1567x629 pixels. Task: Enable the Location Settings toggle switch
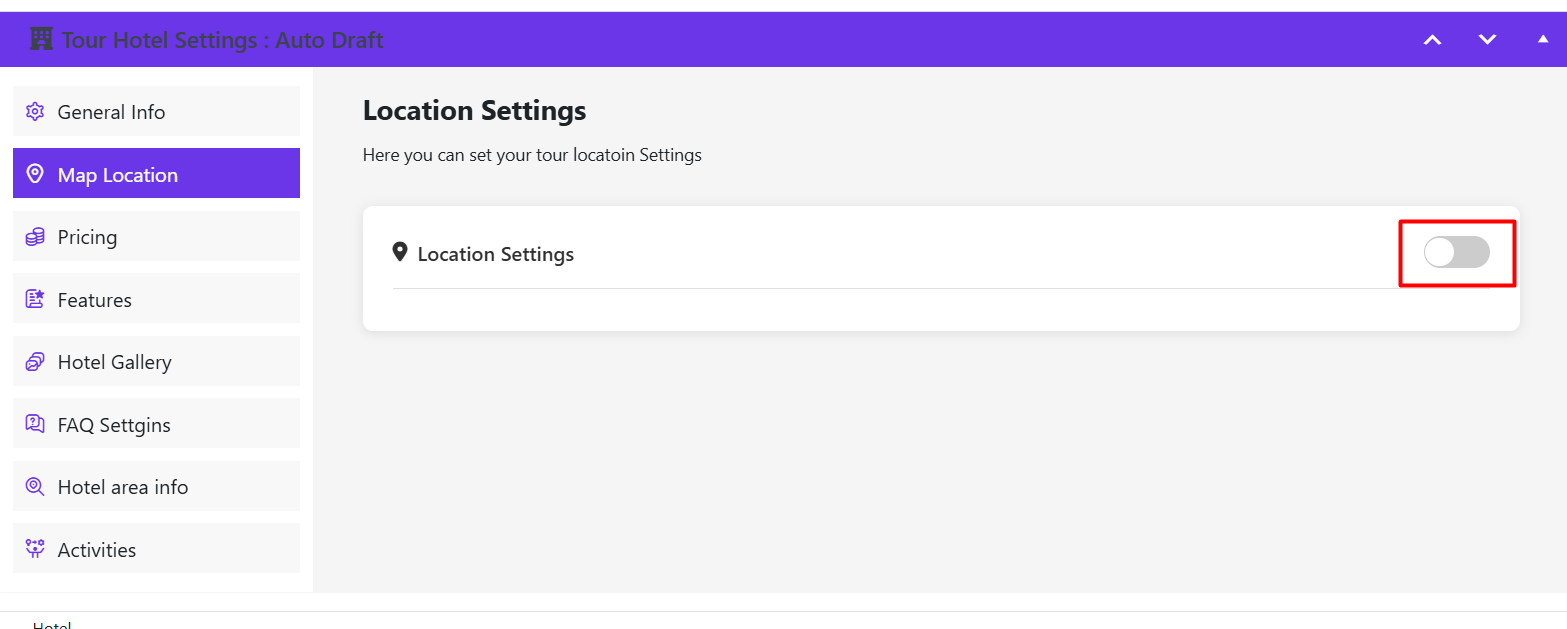[1456, 253]
